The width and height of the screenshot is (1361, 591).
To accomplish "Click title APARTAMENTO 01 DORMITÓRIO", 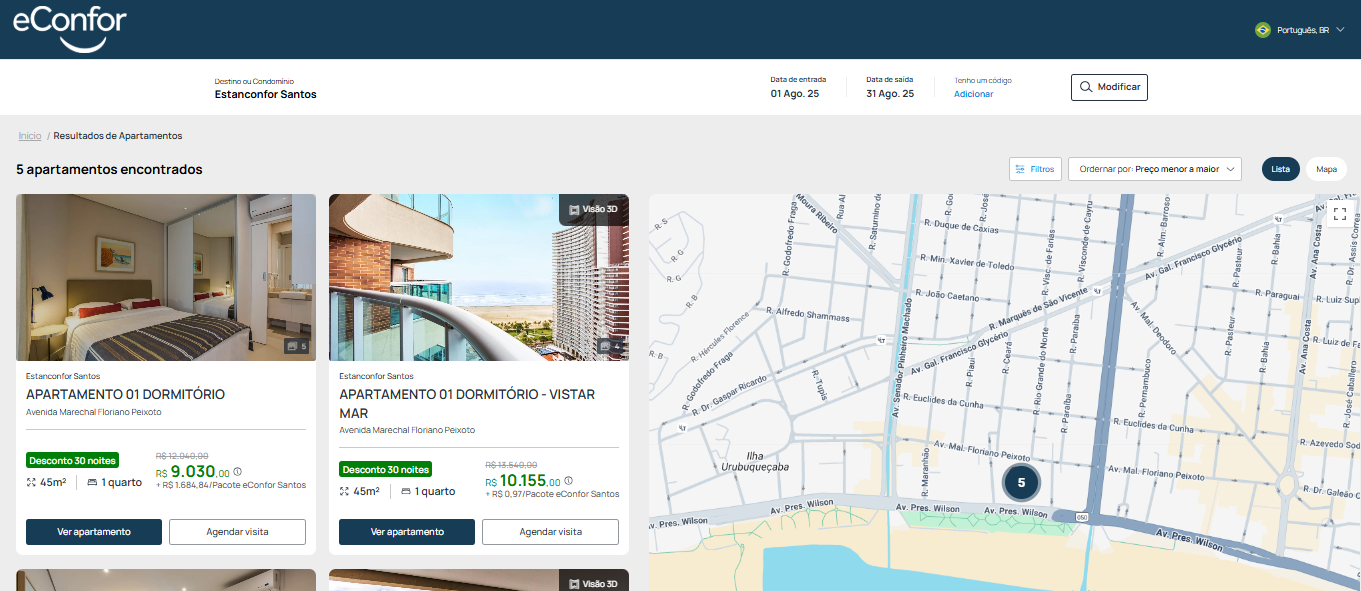I will click(x=125, y=394).
